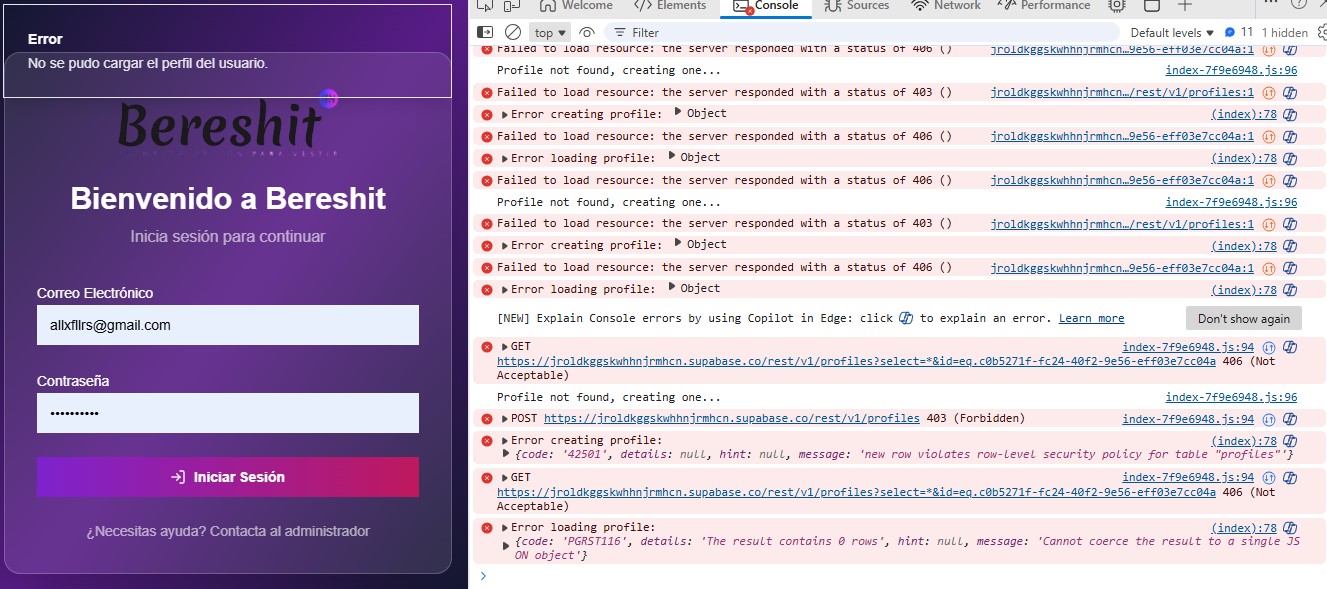This screenshot has width=1327, height=589.
Task: Open (index):78 link on the PGRST116 error
Action: pyautogui.click(x=1244, y=528)
